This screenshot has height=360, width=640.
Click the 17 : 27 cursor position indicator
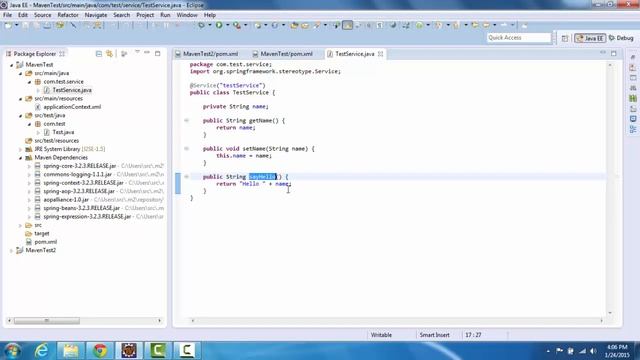tap(473, 335)
